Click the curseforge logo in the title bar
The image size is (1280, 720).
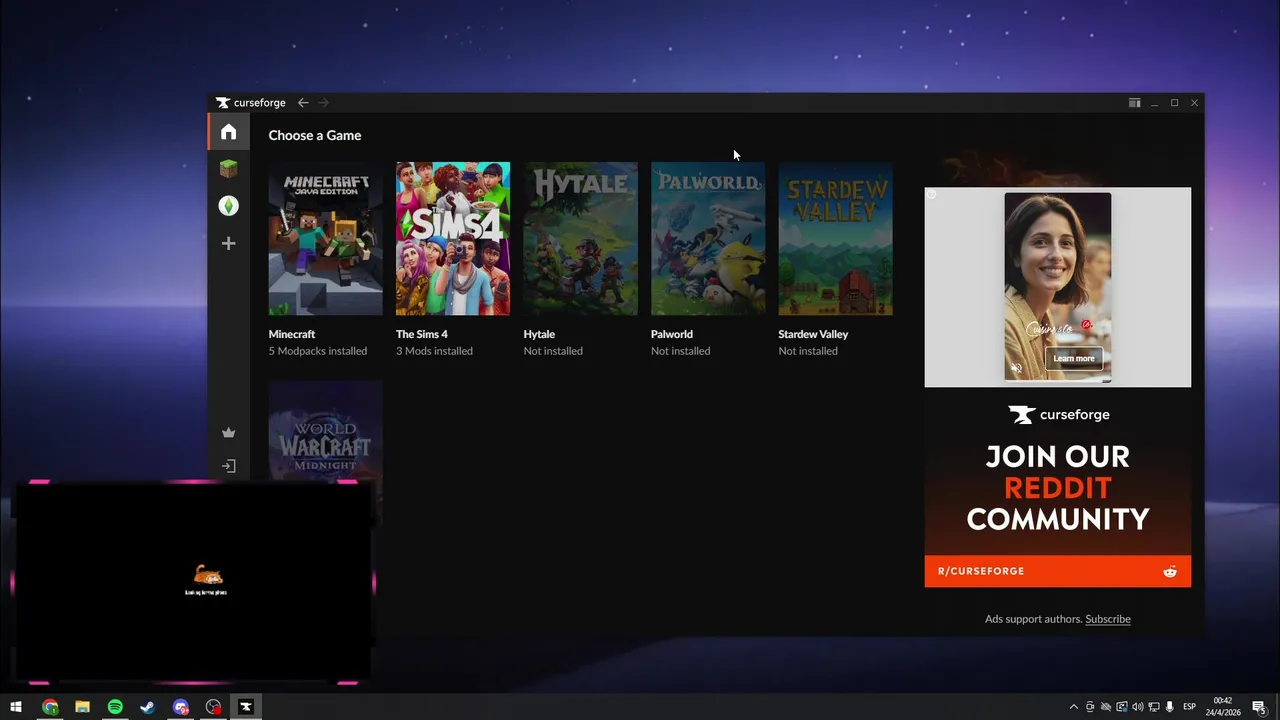click(x=251, y=103)
